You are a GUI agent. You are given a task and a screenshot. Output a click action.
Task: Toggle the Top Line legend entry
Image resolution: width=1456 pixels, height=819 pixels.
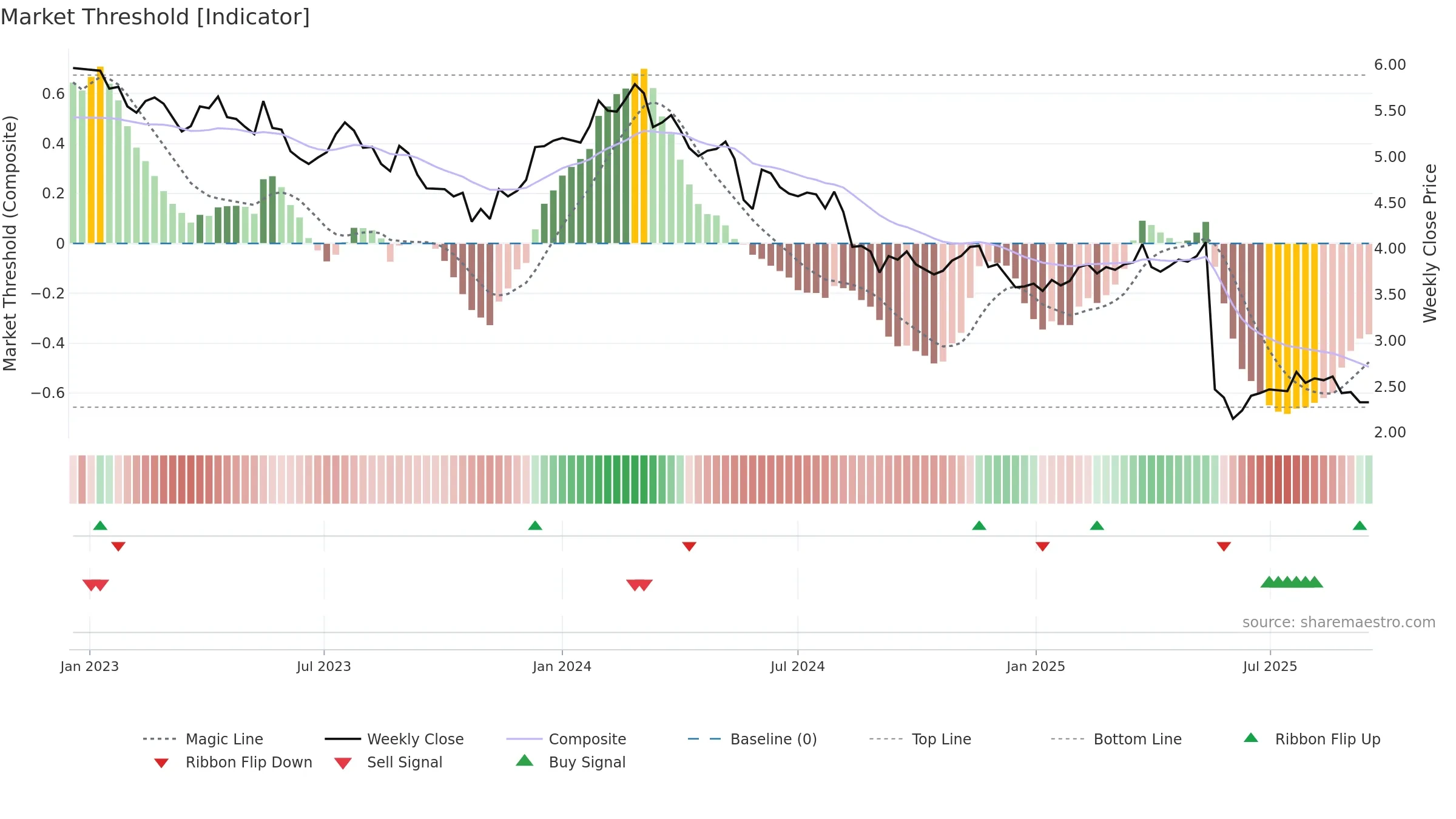click(920, 739)
